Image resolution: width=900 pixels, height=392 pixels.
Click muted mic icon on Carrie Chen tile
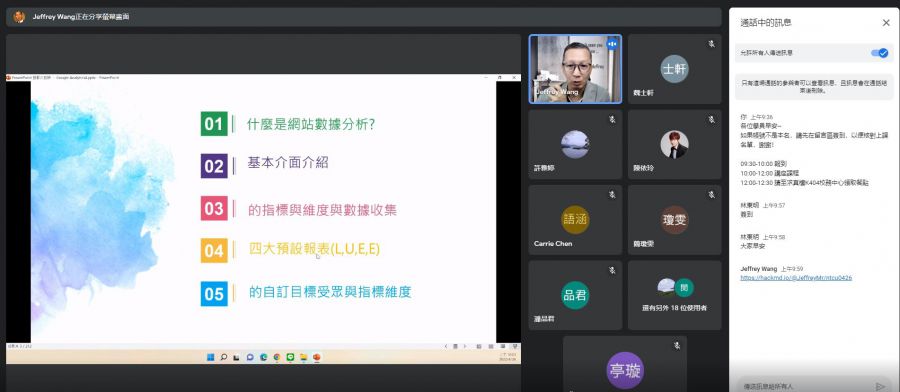(x=612, y=195)
